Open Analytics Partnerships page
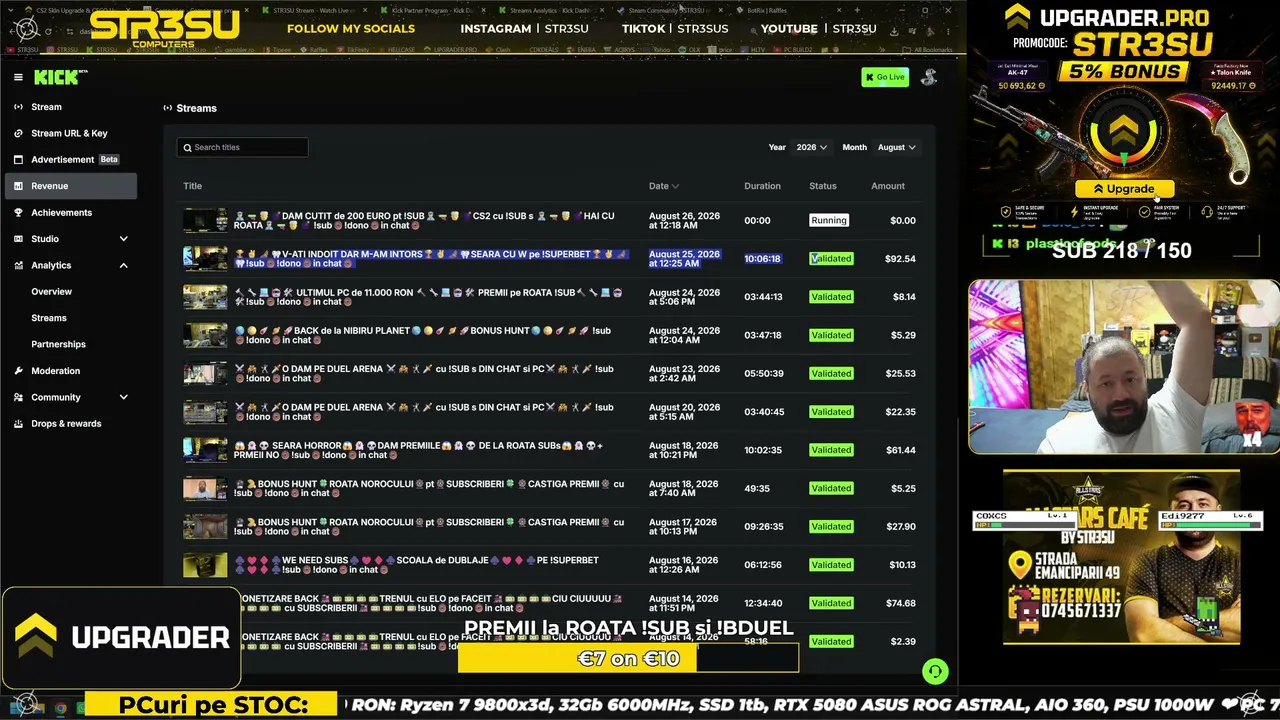The width and height of the screenshot is (1280, 720). (x=58, y=344)
